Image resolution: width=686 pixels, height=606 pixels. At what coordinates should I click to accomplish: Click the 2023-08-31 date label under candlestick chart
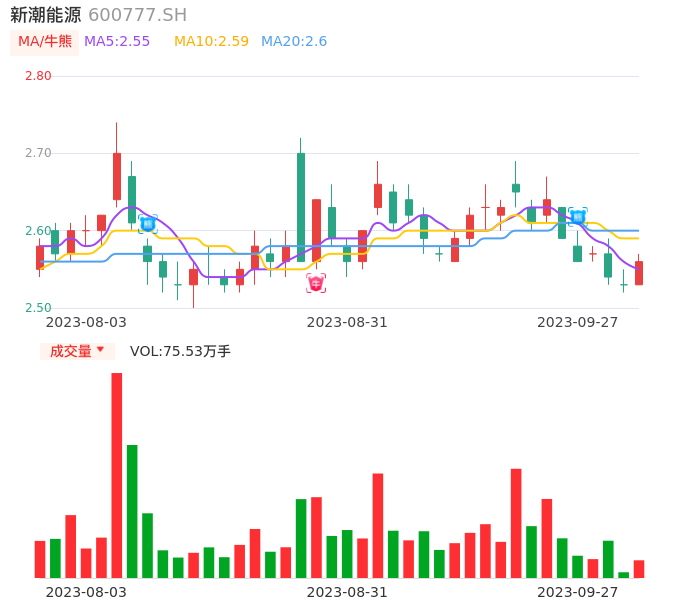[347, 322]
